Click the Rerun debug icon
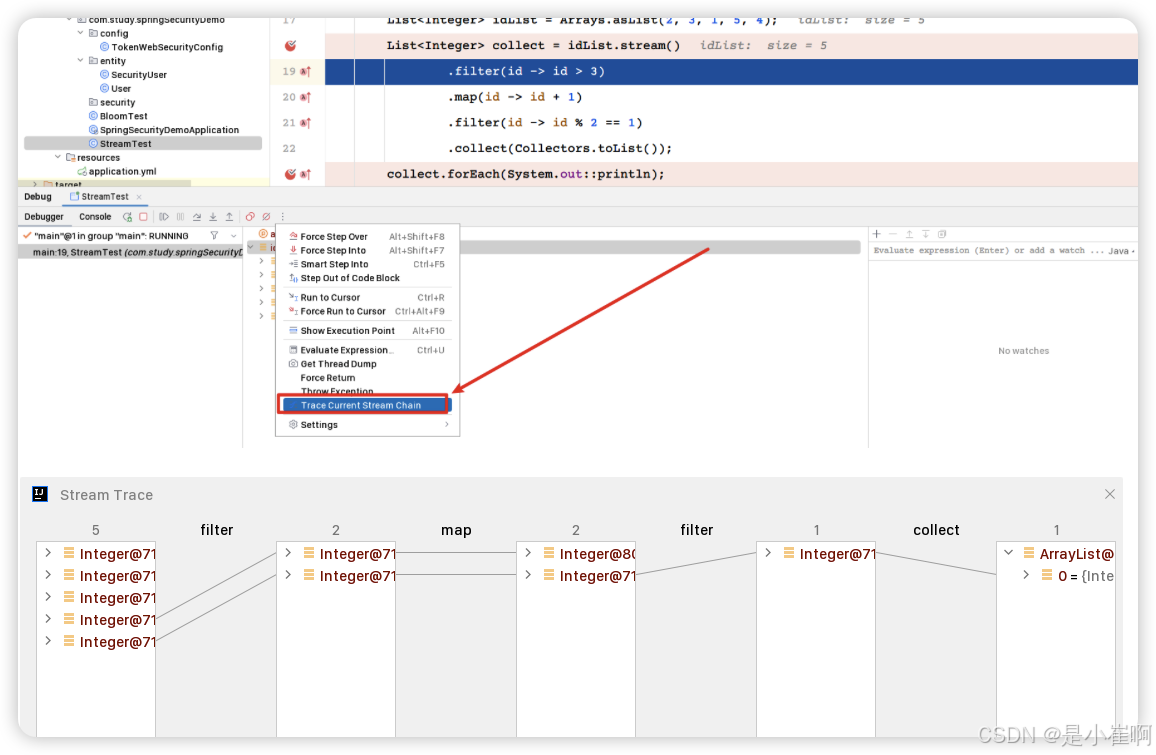 coord(128,217)
